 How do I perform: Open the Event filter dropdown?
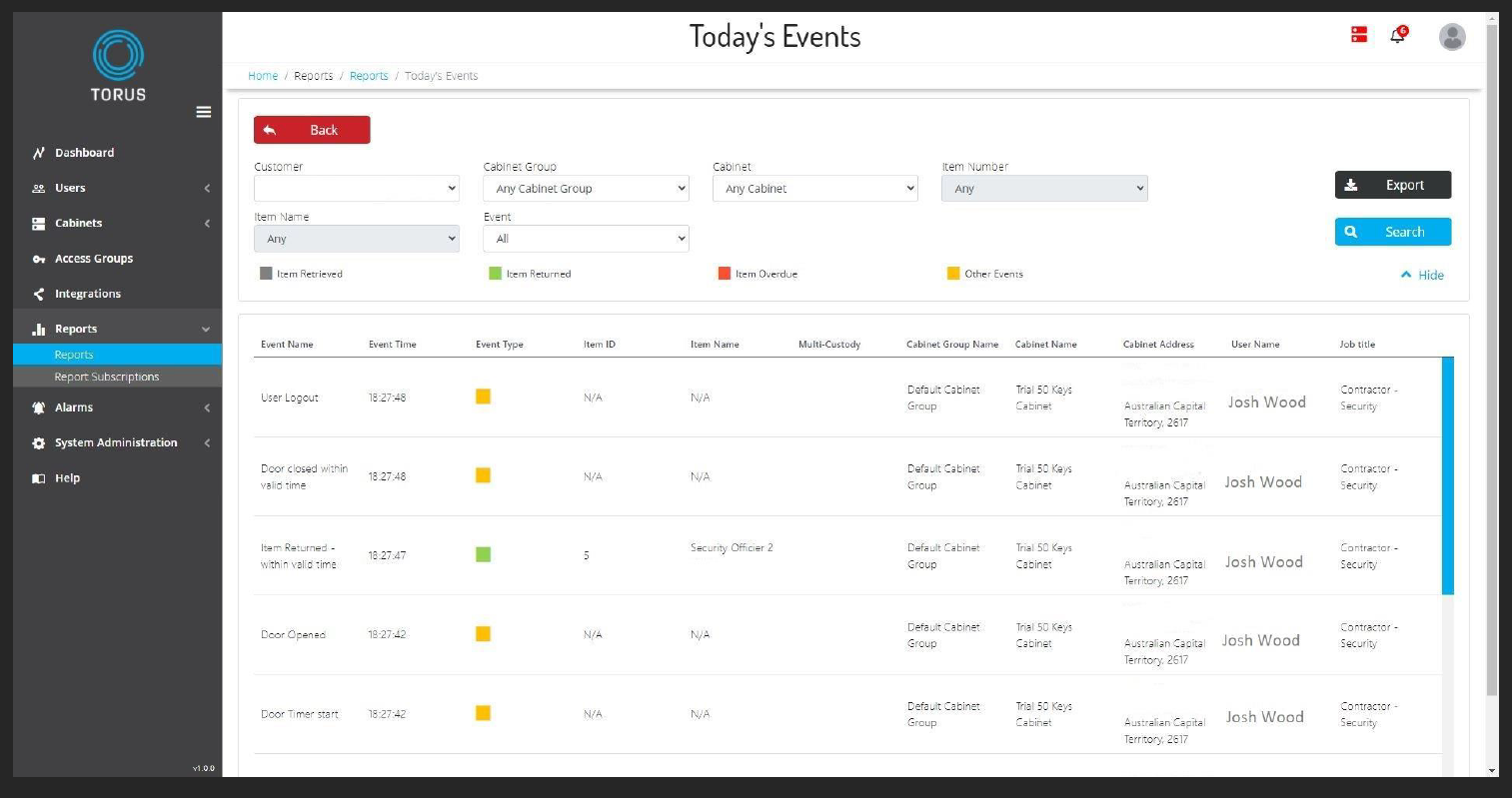click(x=586, y=239)
